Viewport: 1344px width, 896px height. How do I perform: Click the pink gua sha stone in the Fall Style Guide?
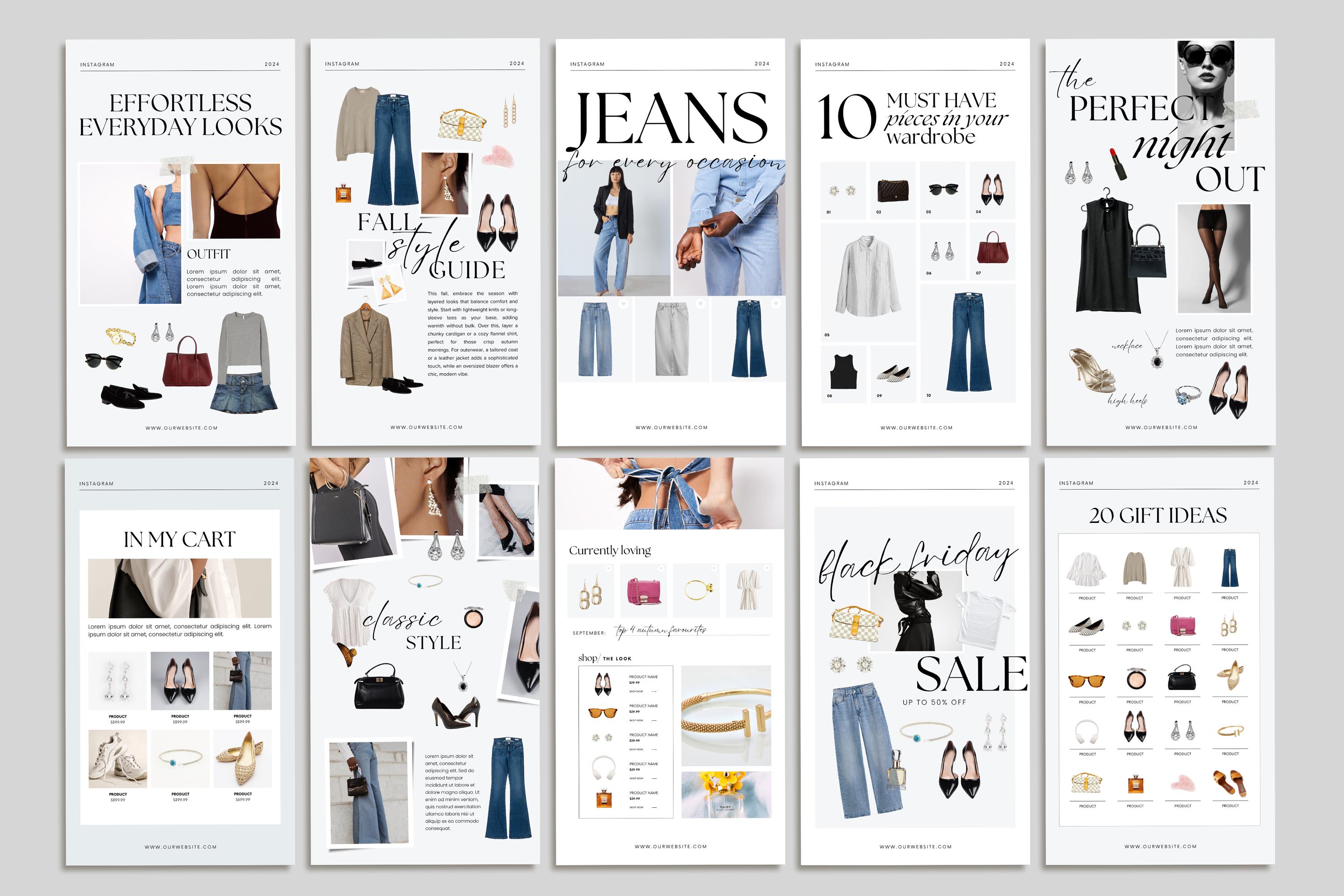(x=498, y=155)
